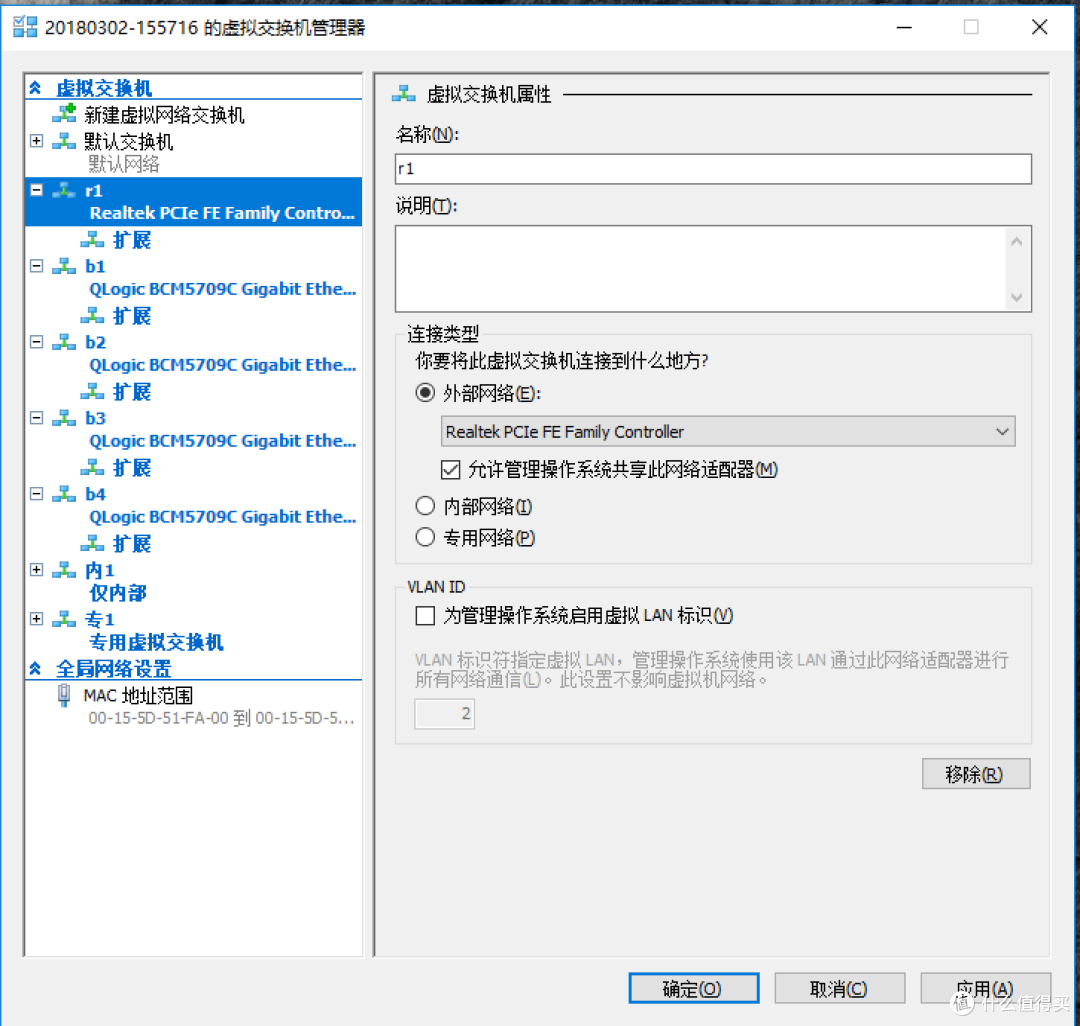Collapse the b1 tree node

(37, 266)
